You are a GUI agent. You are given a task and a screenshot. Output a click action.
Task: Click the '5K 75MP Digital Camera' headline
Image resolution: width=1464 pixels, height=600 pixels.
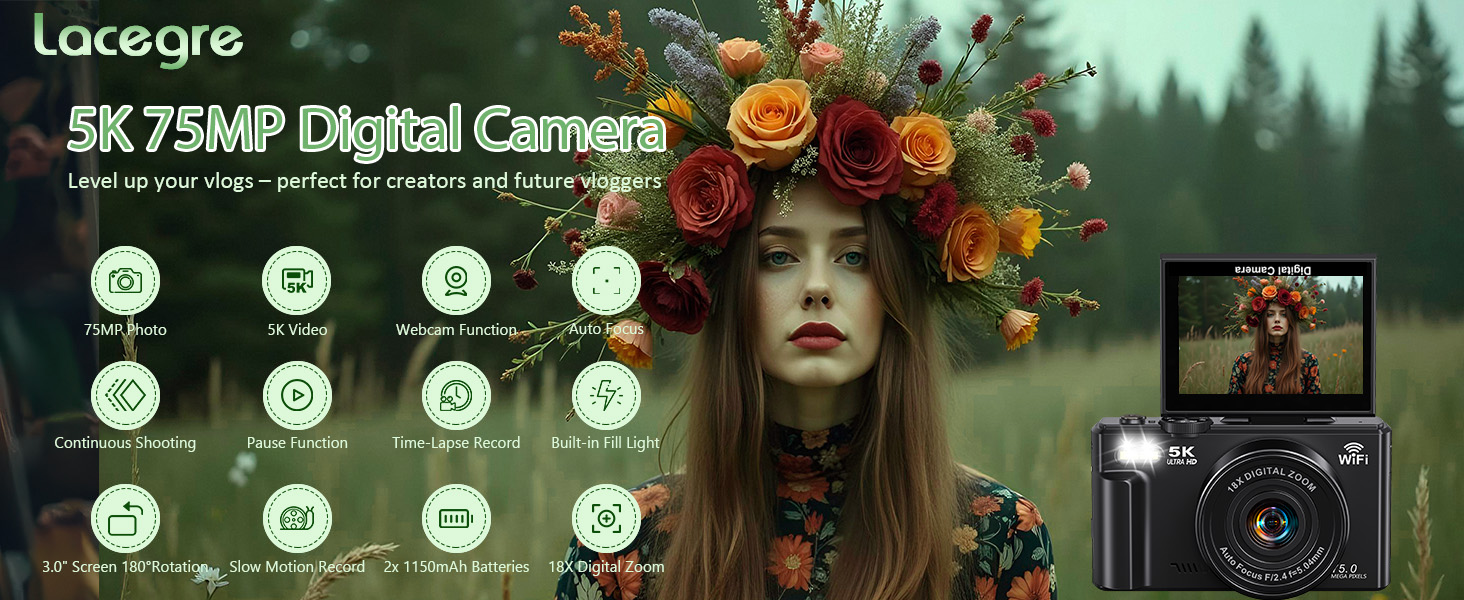point(366,131)
